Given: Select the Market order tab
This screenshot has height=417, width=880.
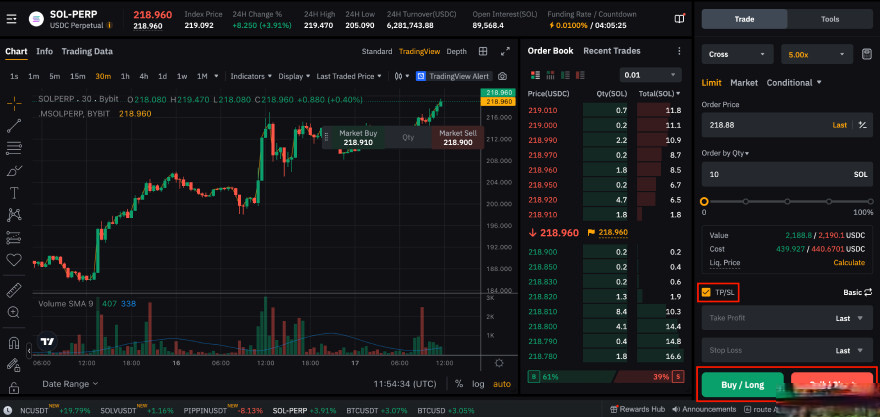Looking at the screenshot, I should tap(744, 83).
